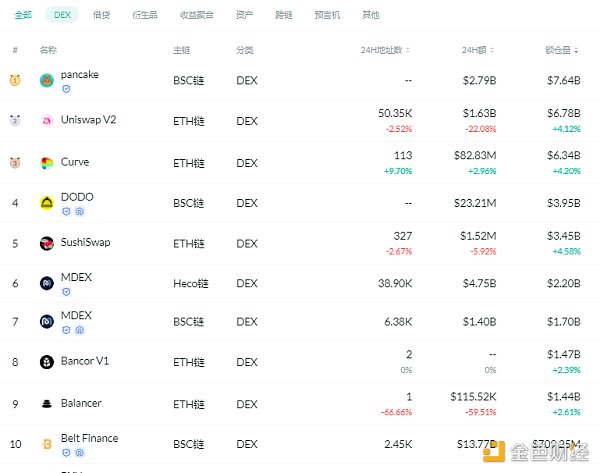Click the Balancer logo icon
The width and height of the screenshot is (600, 473).
pyautogui.click(x=47, y=403)
